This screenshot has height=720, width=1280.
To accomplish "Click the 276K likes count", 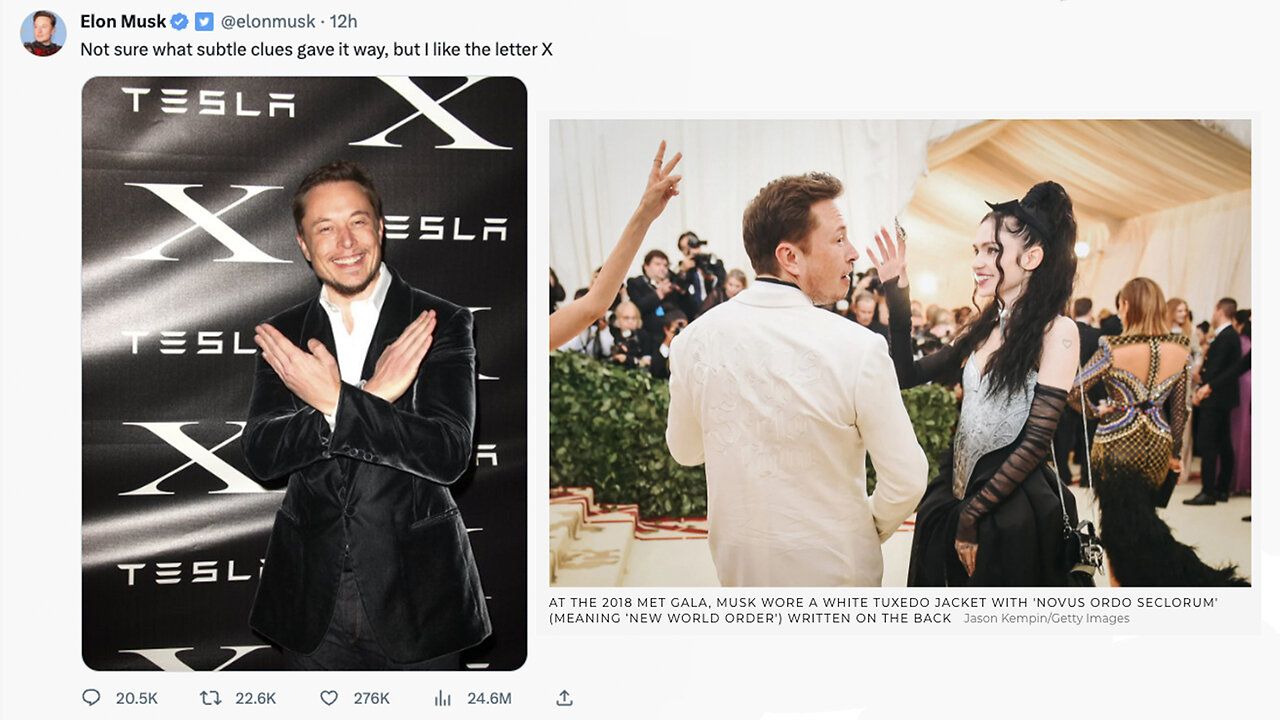I will [x=371, y=698].
